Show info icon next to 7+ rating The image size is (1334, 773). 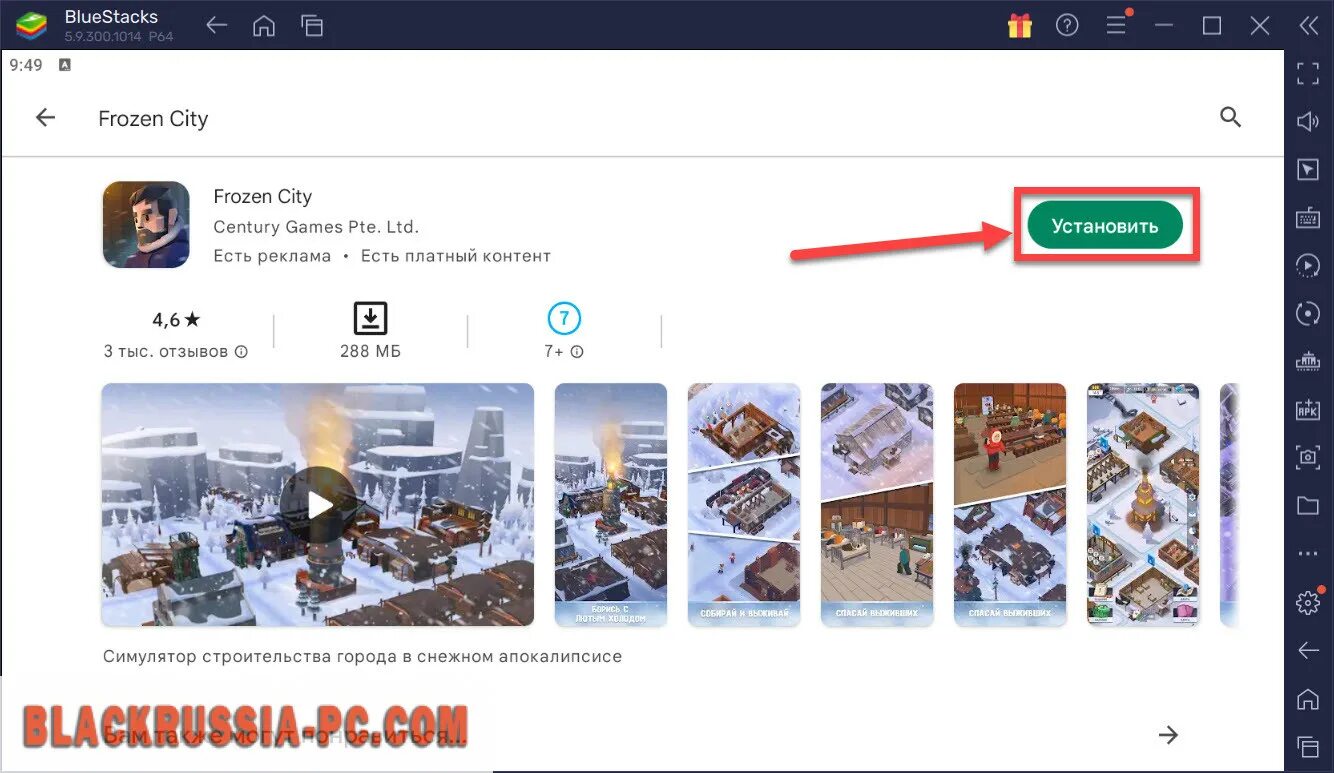pos(577,352)
